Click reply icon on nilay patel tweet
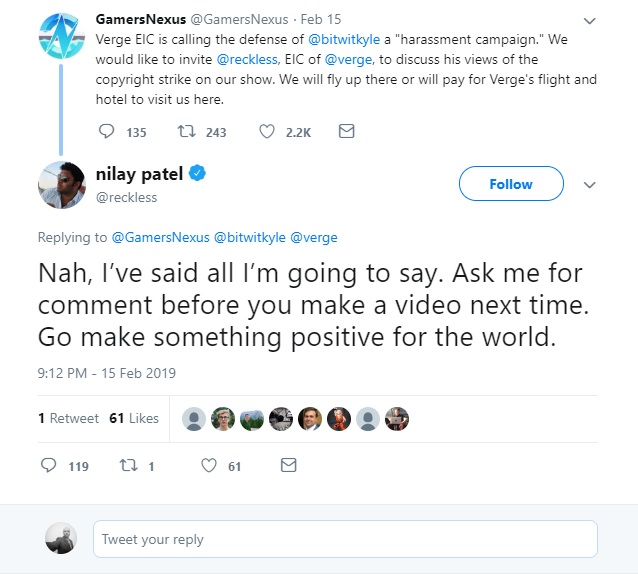Screen dimensions: 638x574 (x=48, y=465)
